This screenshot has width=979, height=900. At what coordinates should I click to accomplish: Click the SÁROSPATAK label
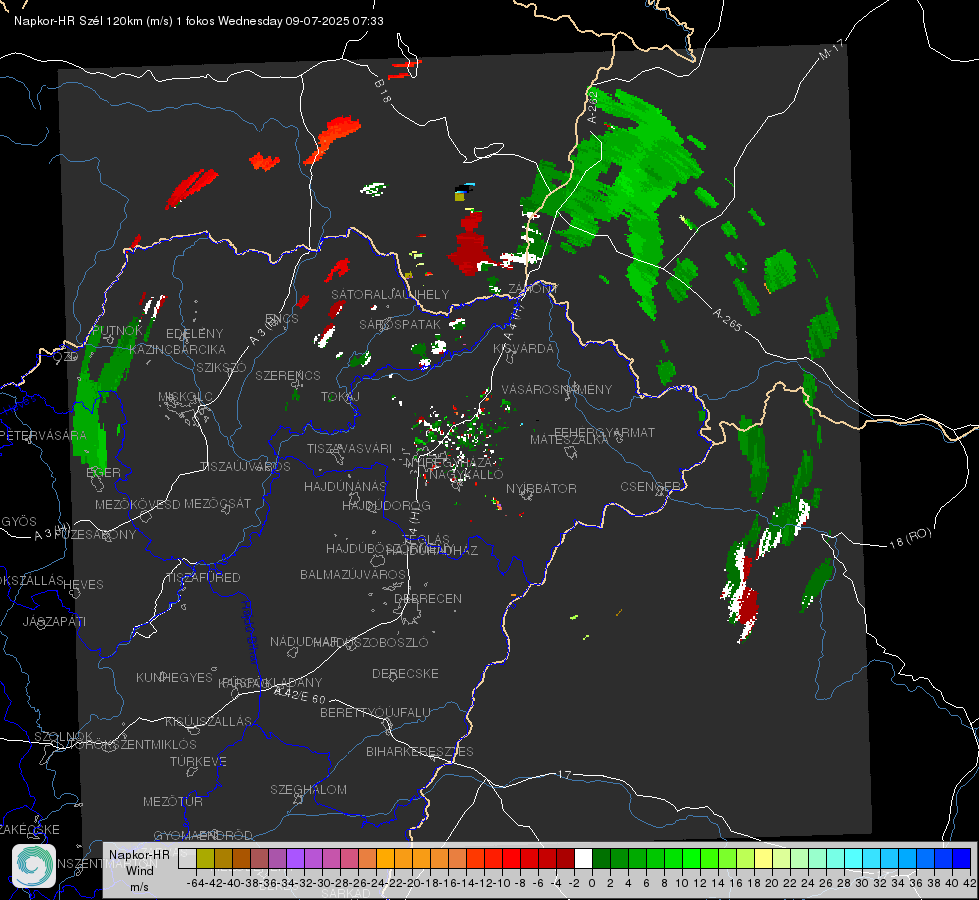click(400, 324)
